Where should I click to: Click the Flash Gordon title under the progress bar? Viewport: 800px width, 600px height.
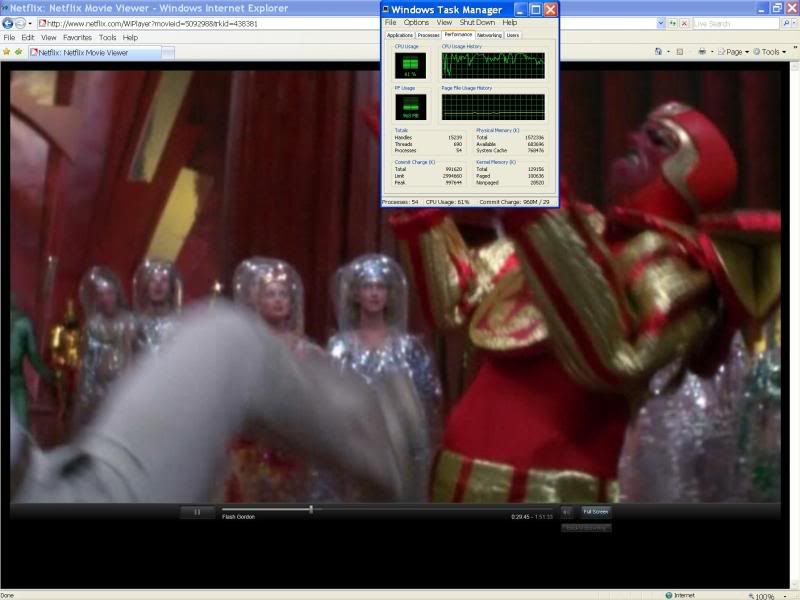(238, 517)
